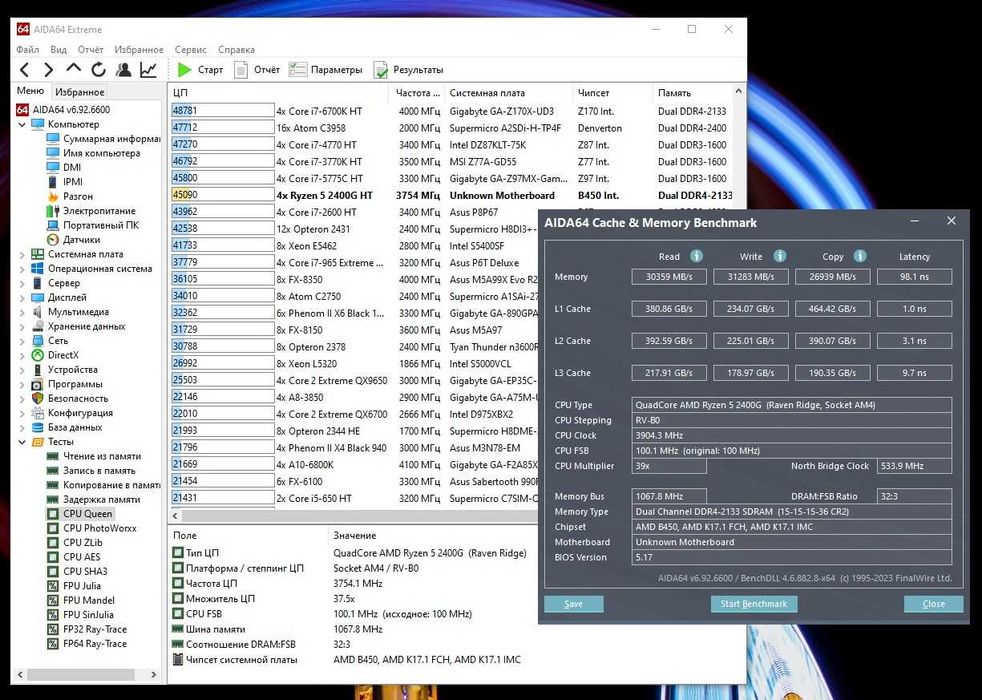Select Копирование в памяти test
Screen dimensions: 982x700
click(104, 485)
